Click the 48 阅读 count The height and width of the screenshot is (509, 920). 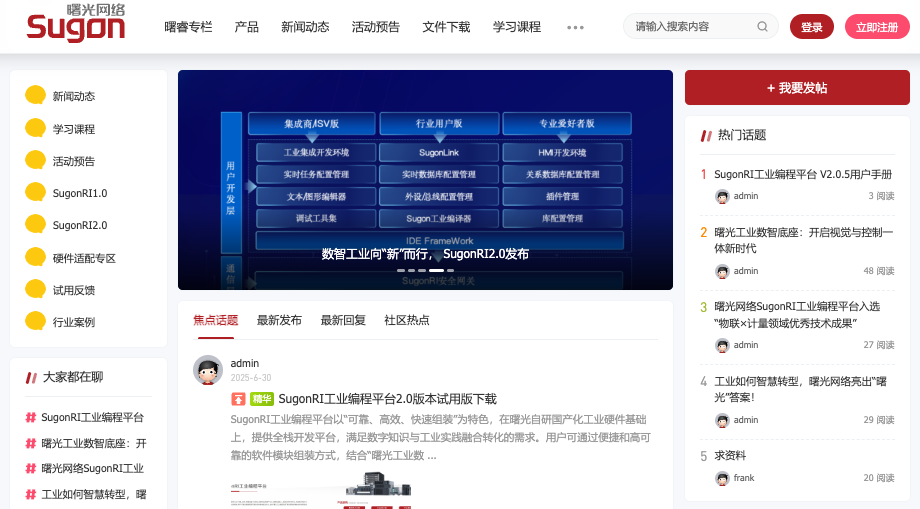click(x=879, y=271)
